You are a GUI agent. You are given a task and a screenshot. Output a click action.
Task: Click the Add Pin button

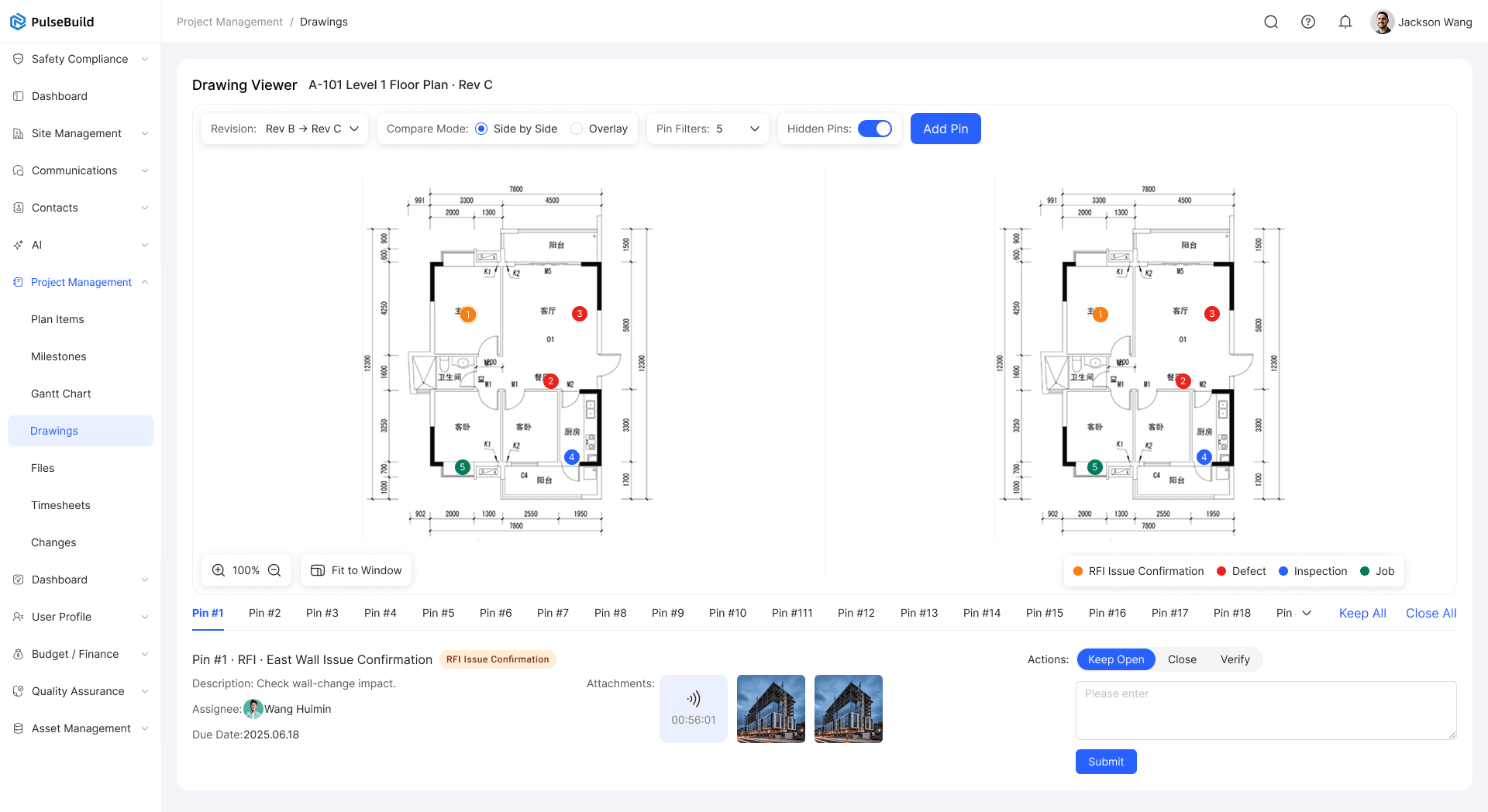pos(945,129)
